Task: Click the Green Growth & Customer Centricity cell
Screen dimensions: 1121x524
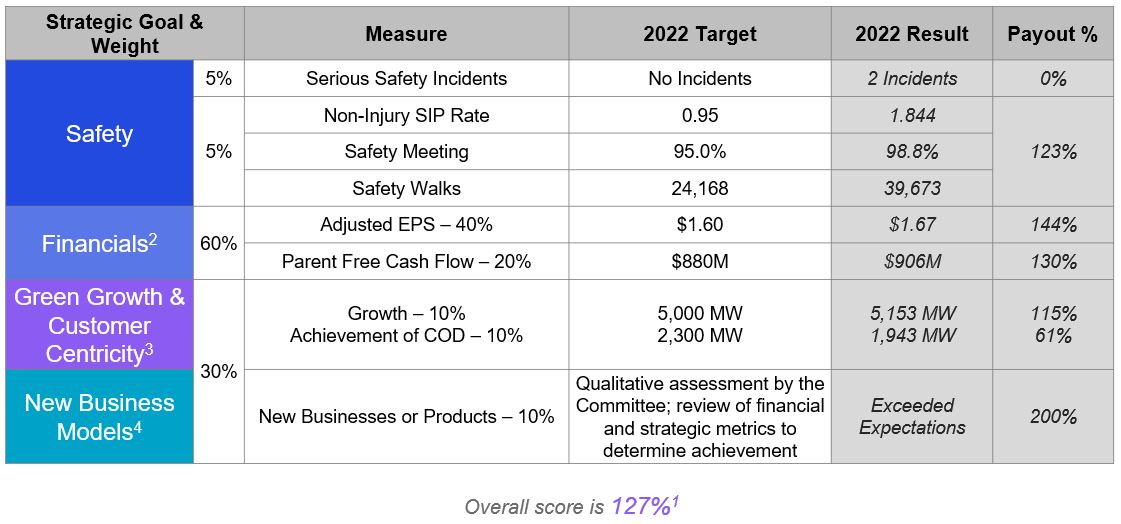Action: pyautogui.click(x=99, y=325)
